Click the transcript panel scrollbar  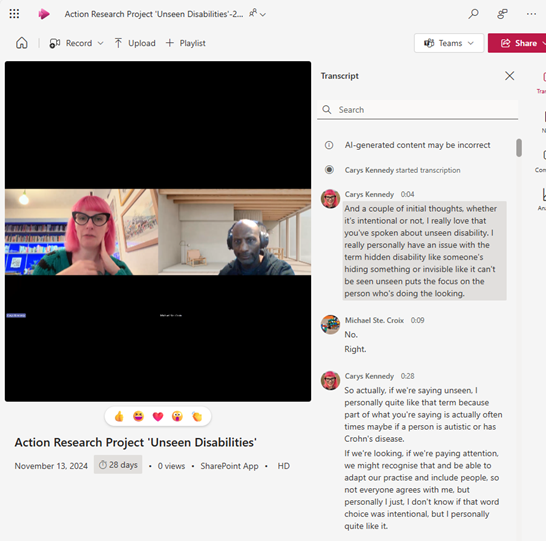pos(519,148)
